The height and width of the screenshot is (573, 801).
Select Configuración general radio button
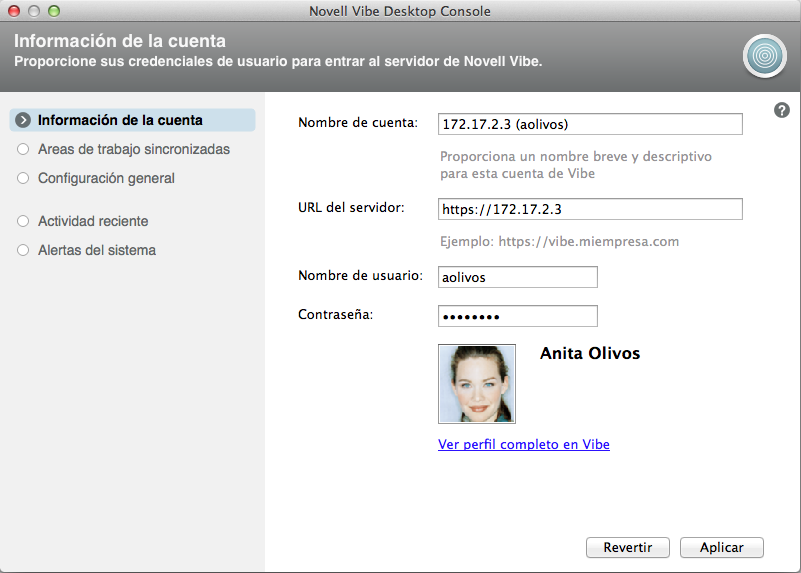click(23, 178)
